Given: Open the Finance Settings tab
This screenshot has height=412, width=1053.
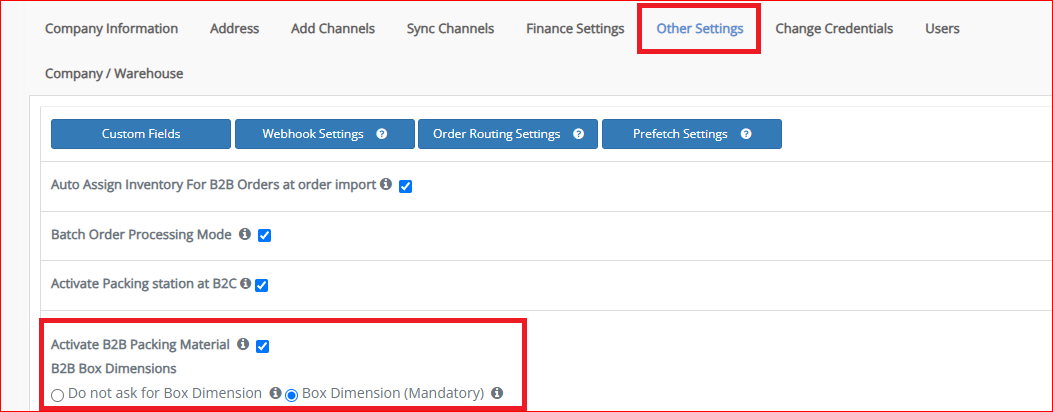Looking at the screenshot, I should 576,29.
